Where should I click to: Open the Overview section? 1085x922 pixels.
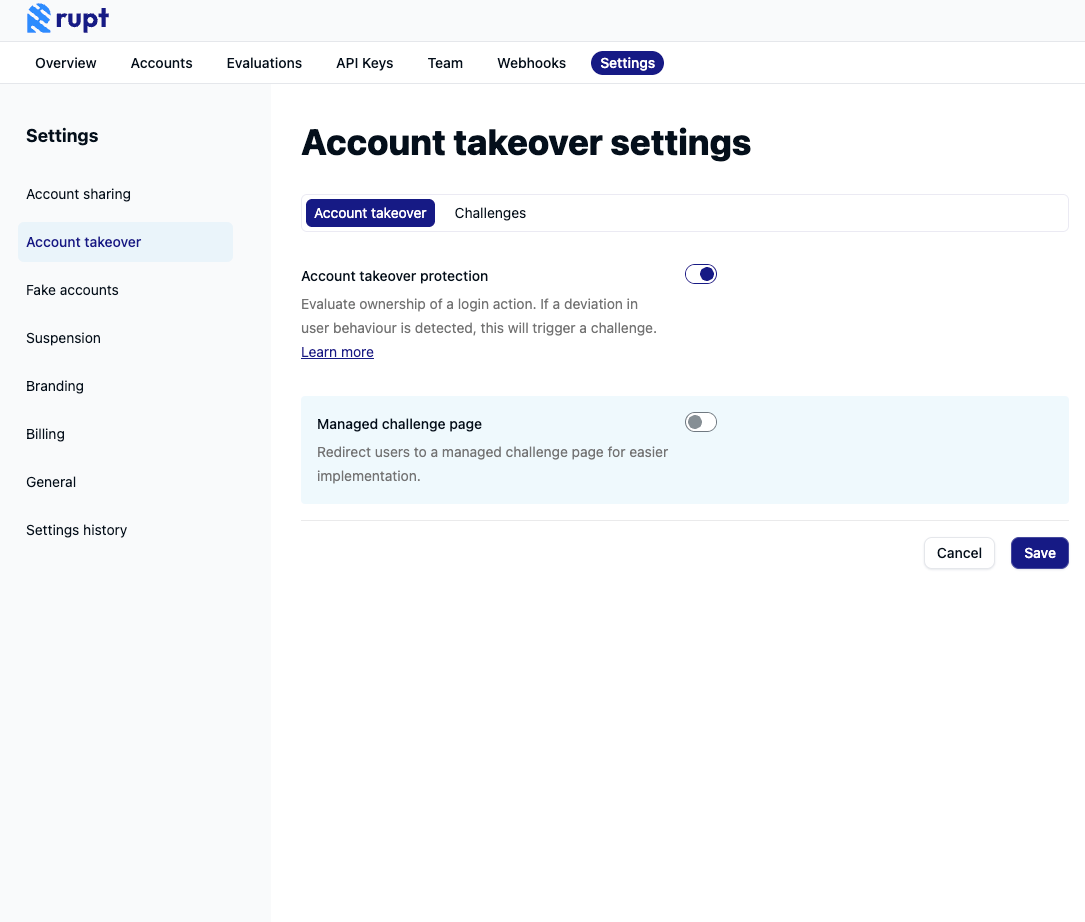pos(65,62)
